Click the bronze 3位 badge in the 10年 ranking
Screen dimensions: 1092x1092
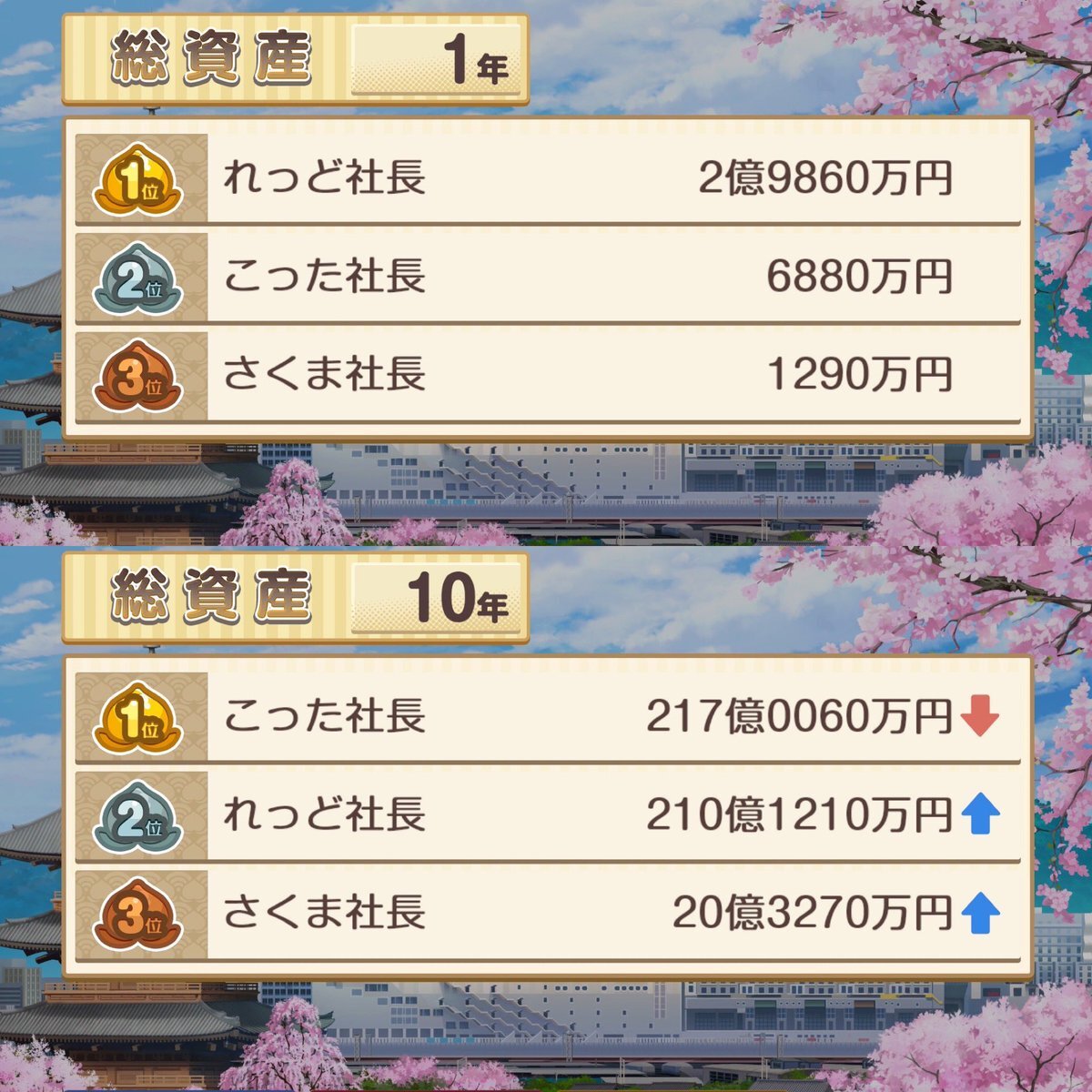[x=138, y=914]
